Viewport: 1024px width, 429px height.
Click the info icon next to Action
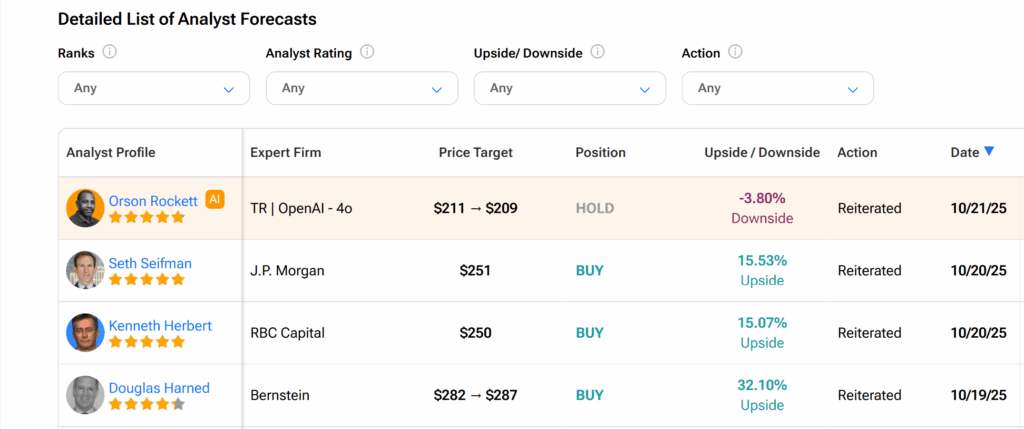click(x=736, y=52)
